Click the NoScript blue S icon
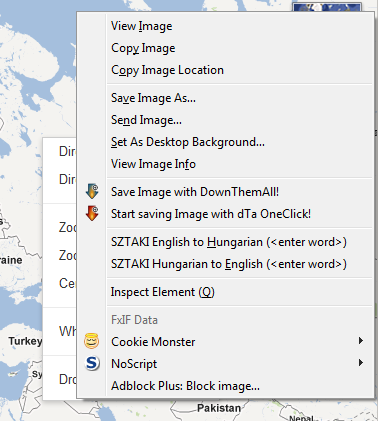 92,363
